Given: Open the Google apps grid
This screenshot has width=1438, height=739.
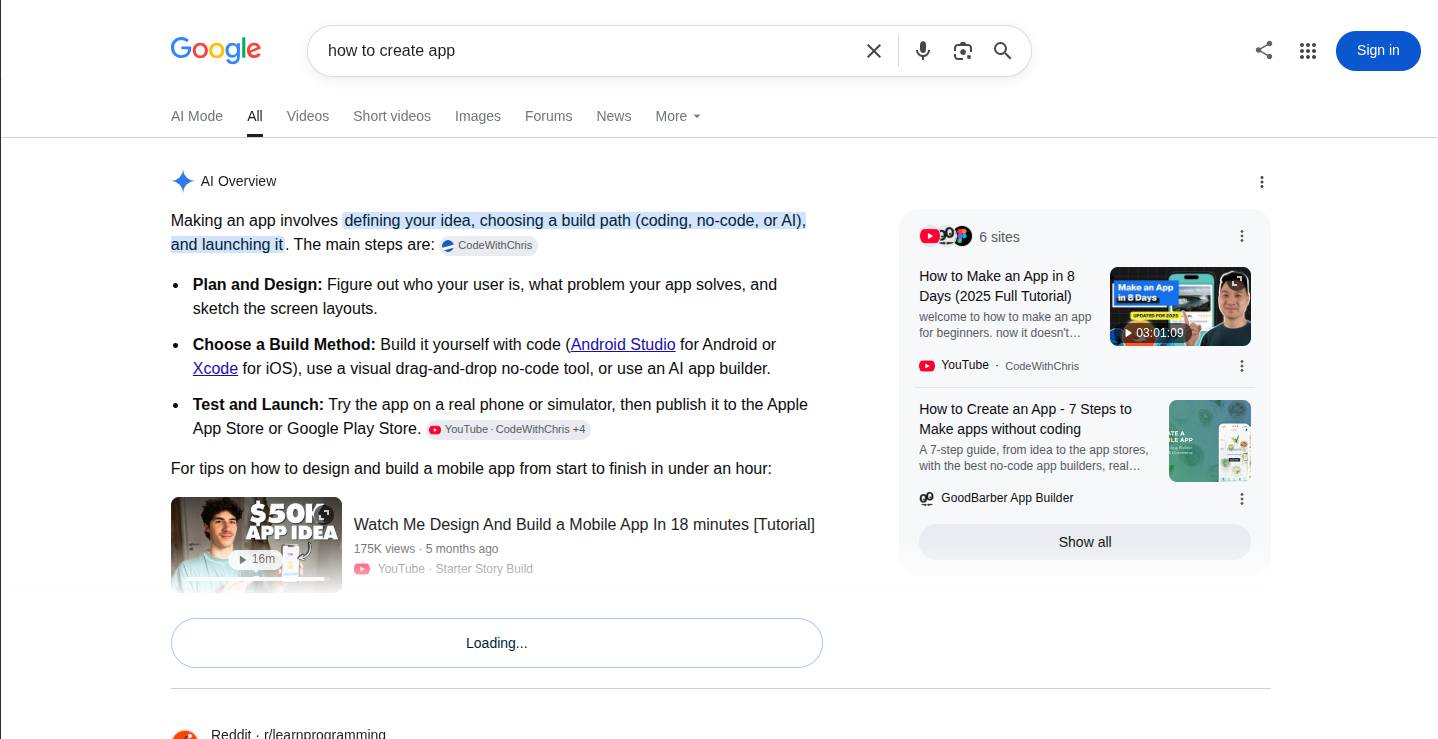Looking at the screenshot, I should coord(1308,51).
